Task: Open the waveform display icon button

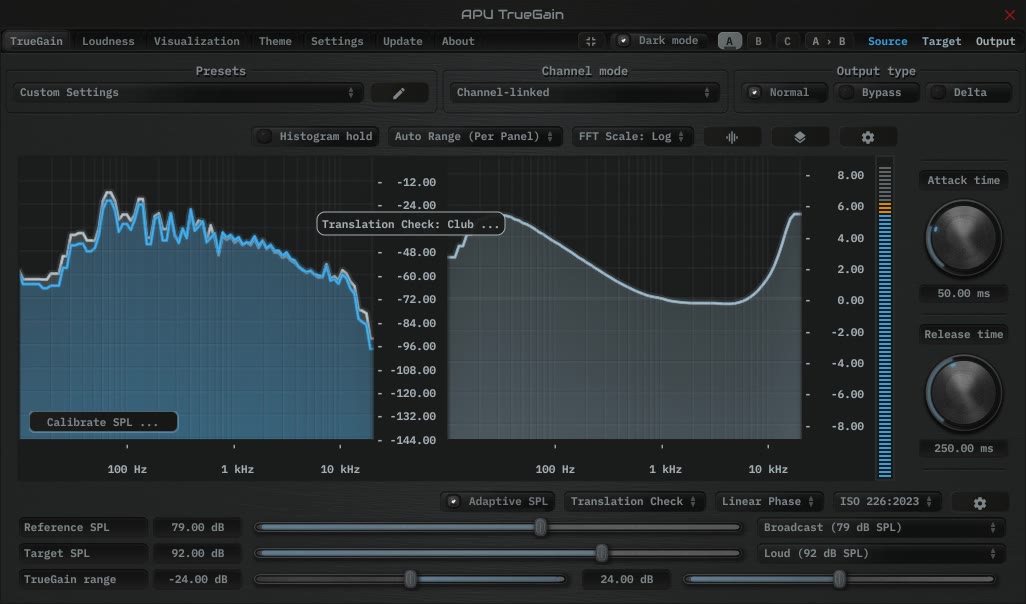Action: [x=732, y=137]
